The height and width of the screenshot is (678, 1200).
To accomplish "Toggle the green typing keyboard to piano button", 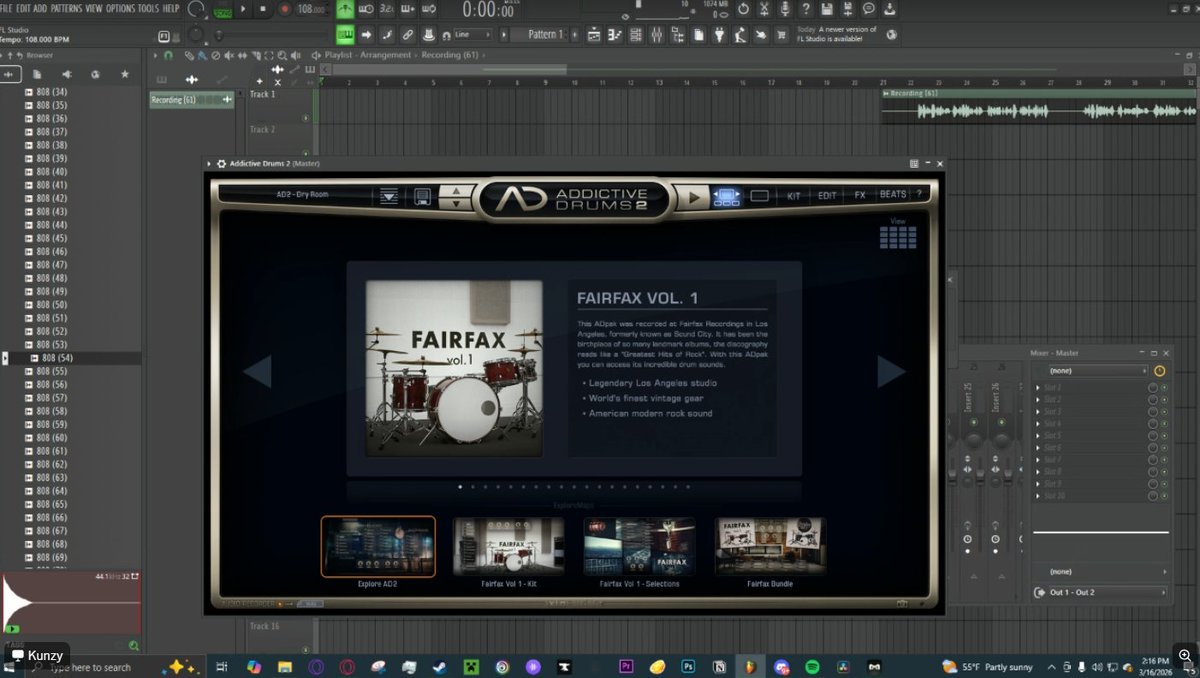I will (x=346, y=34).
